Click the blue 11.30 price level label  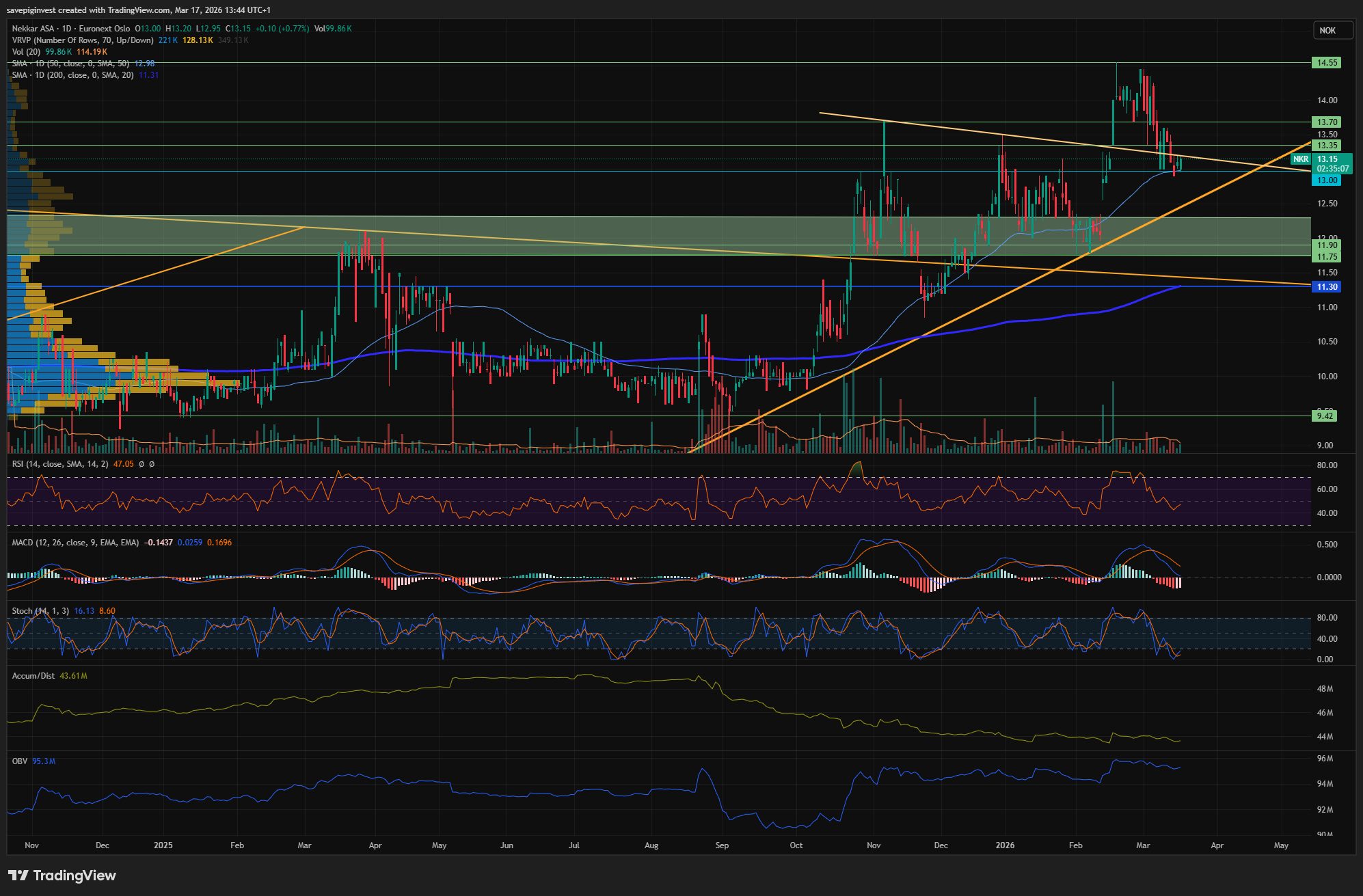(x=1327, y=287)
